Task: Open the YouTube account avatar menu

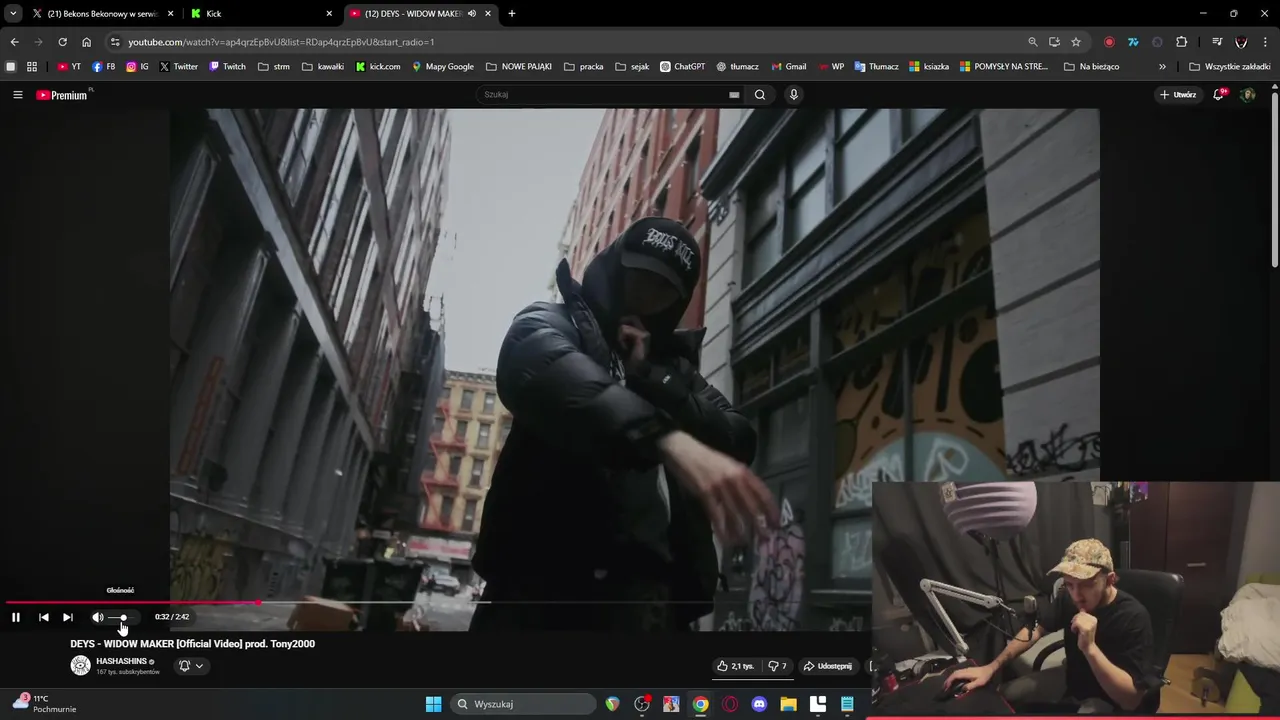Action: (x=1247, y=94)
